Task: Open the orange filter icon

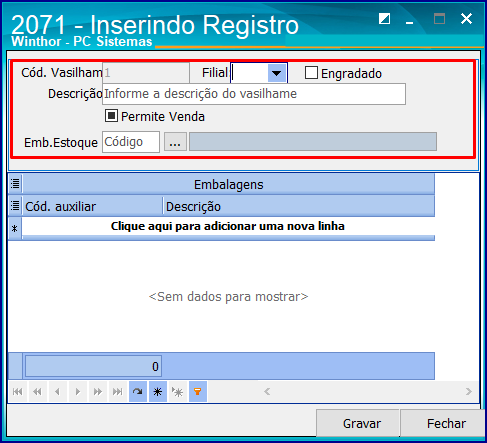Action: [x=198, y=391]
